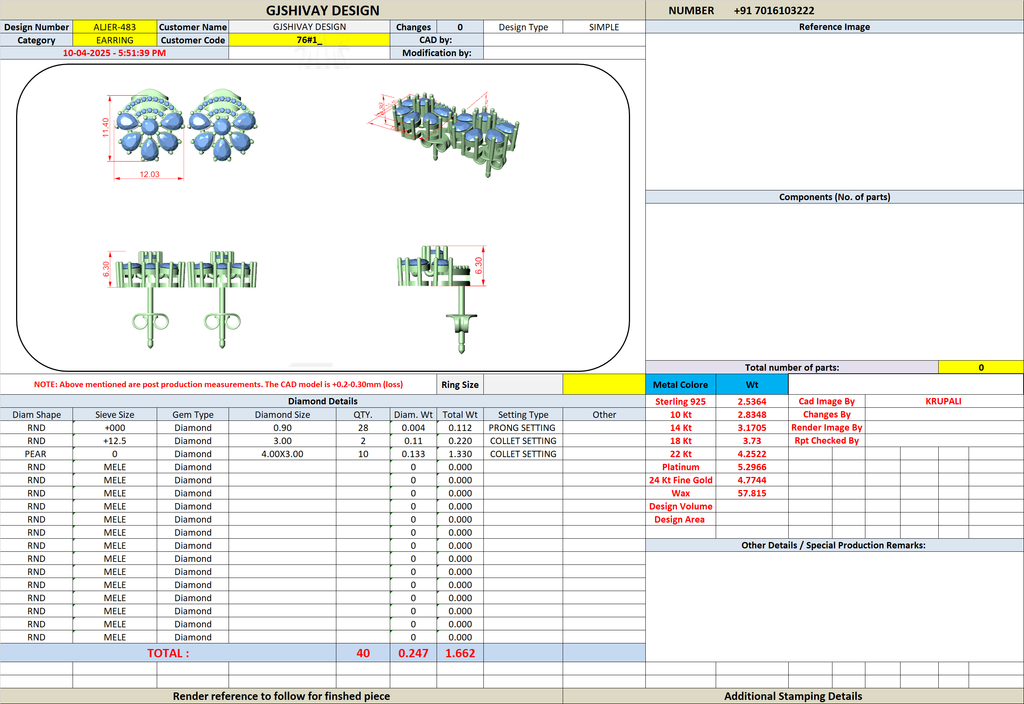Click the Metal Colore header cell
Image resolution: width=1024 pixels, height=704 pixels.
tap(680, 385)
